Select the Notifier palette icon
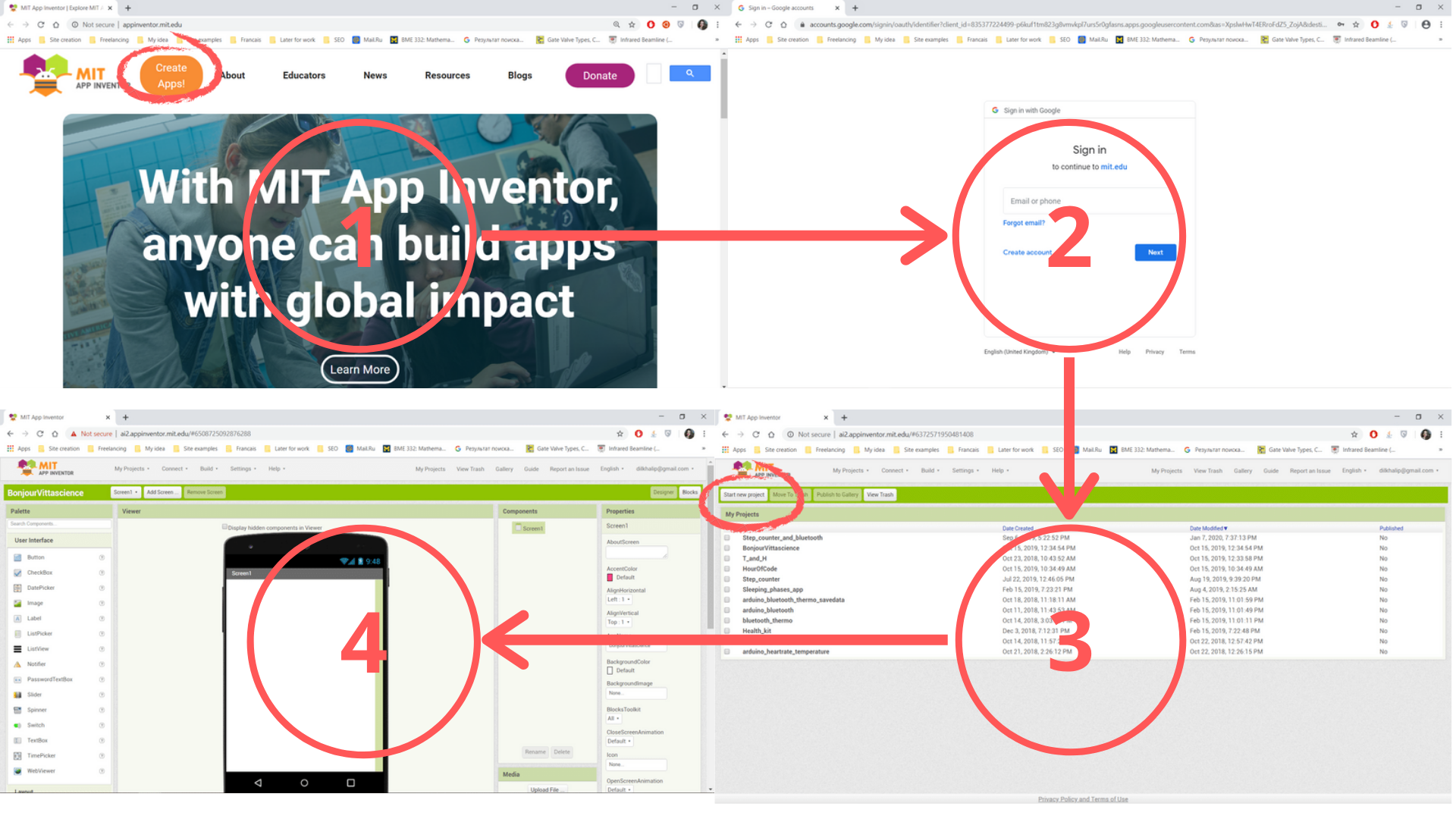 tap(17, 664)
